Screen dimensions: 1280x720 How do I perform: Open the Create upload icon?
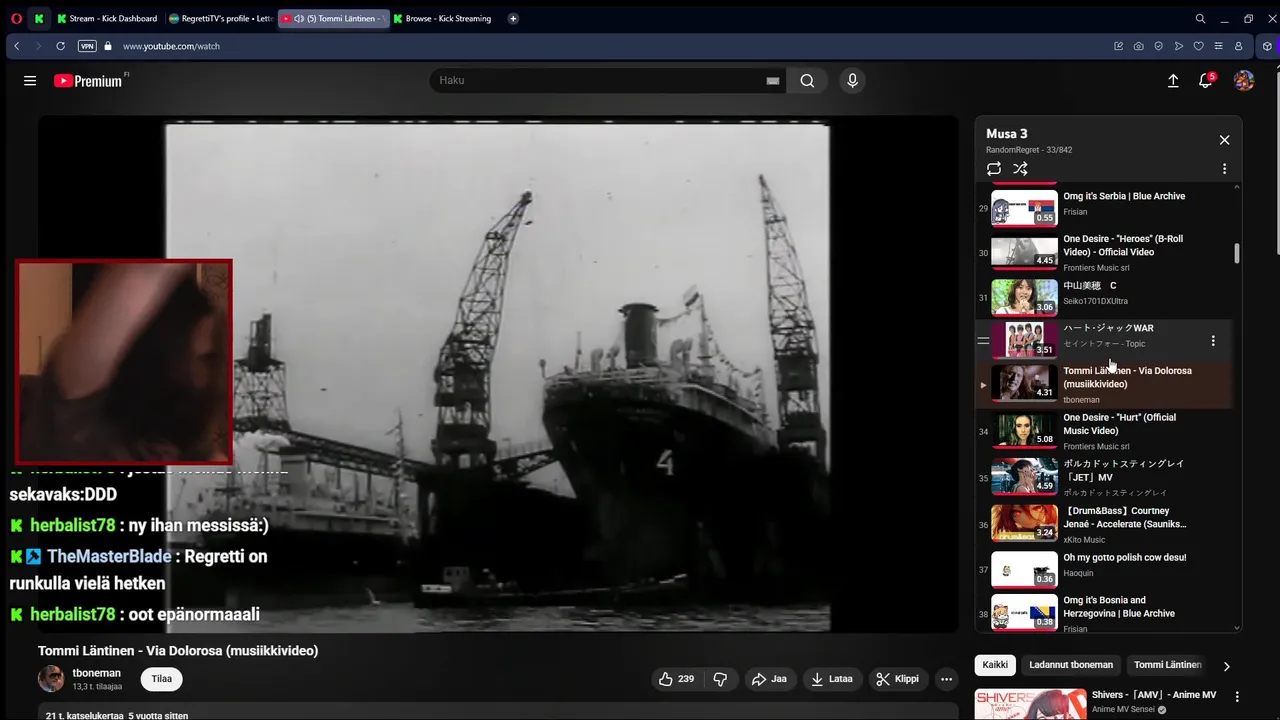[x=1173, y=81]
